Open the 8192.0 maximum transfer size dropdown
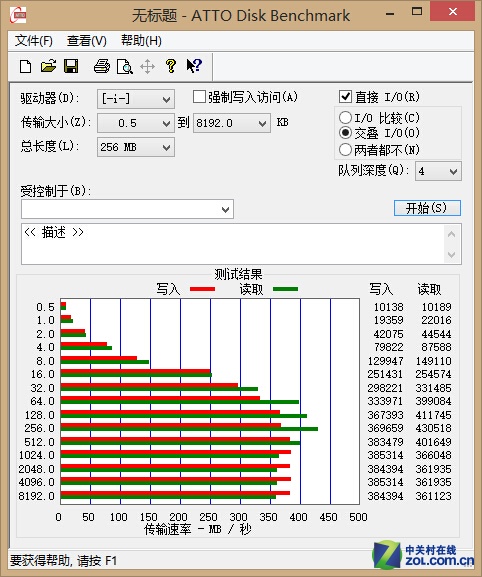The width and height of the screenshot is (482, 577). tap(232, 123)
